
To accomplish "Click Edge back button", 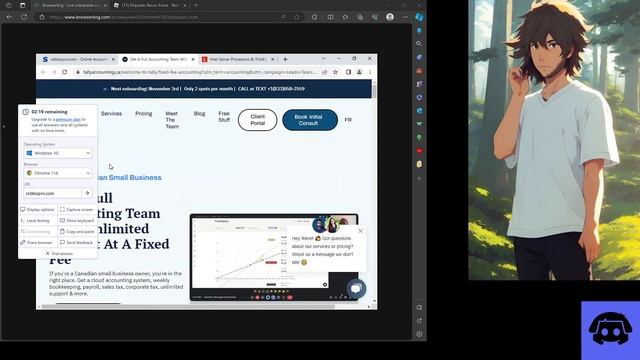I will coord(9,17).
